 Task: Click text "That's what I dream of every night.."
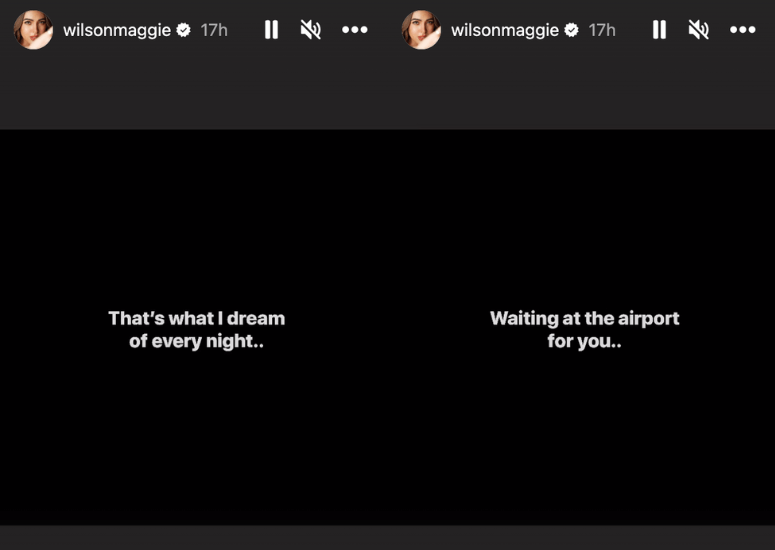pos(197,330)
